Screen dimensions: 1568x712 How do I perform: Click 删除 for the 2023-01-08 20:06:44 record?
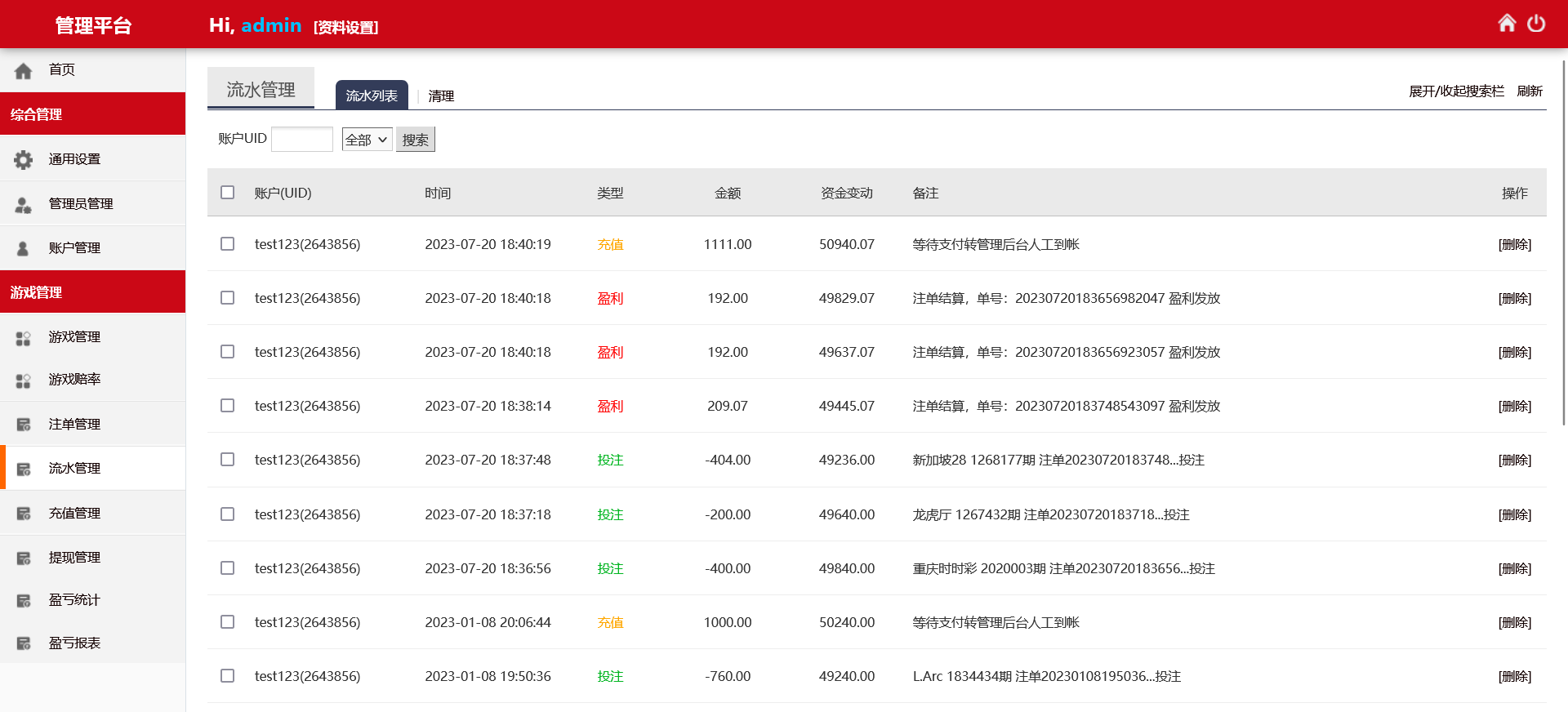(x=1514, y=622)
